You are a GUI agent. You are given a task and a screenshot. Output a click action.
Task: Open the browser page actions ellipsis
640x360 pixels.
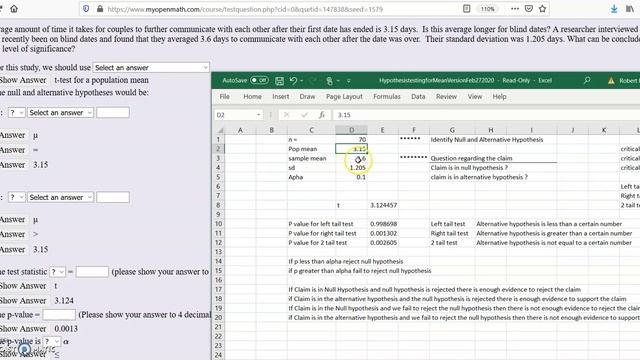tap(515, 9)
